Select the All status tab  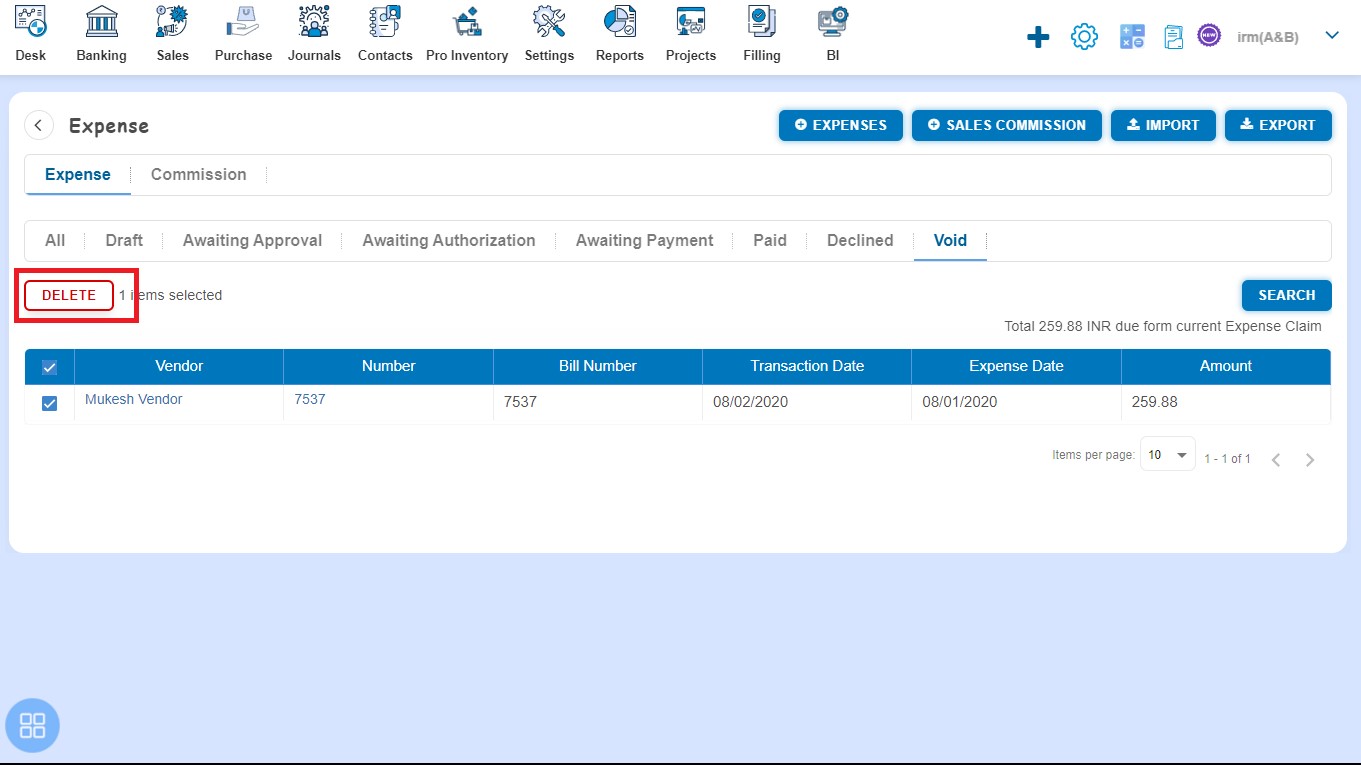tap(55, 240)
